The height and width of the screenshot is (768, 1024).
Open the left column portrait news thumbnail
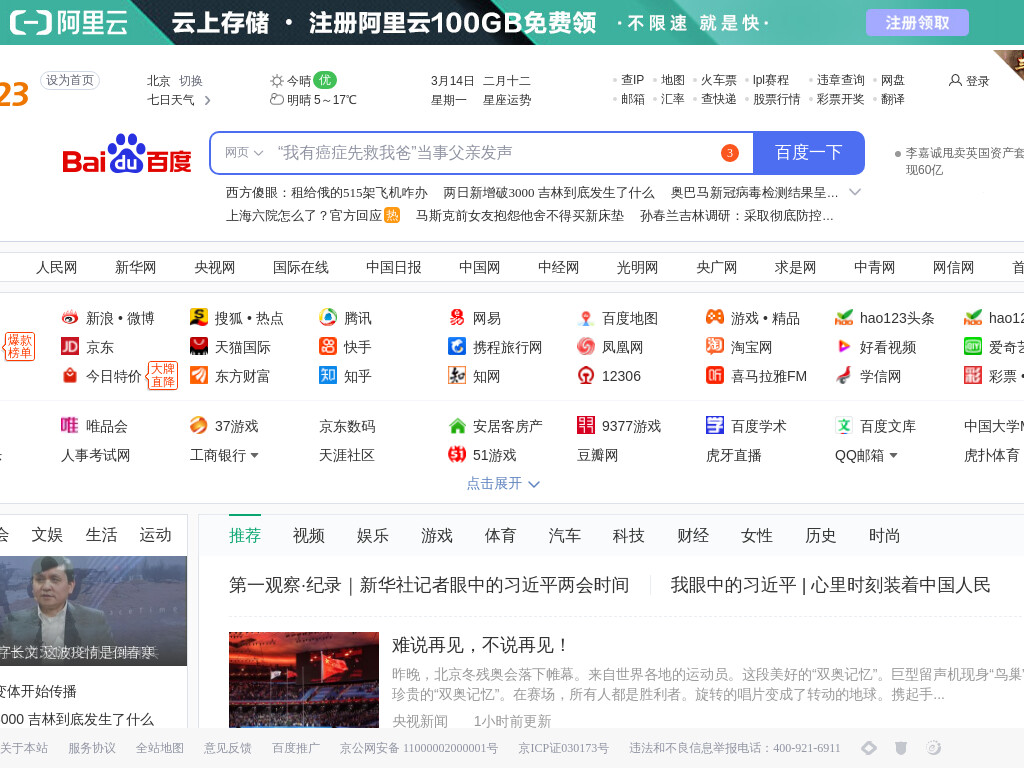[x=93, y=611]
